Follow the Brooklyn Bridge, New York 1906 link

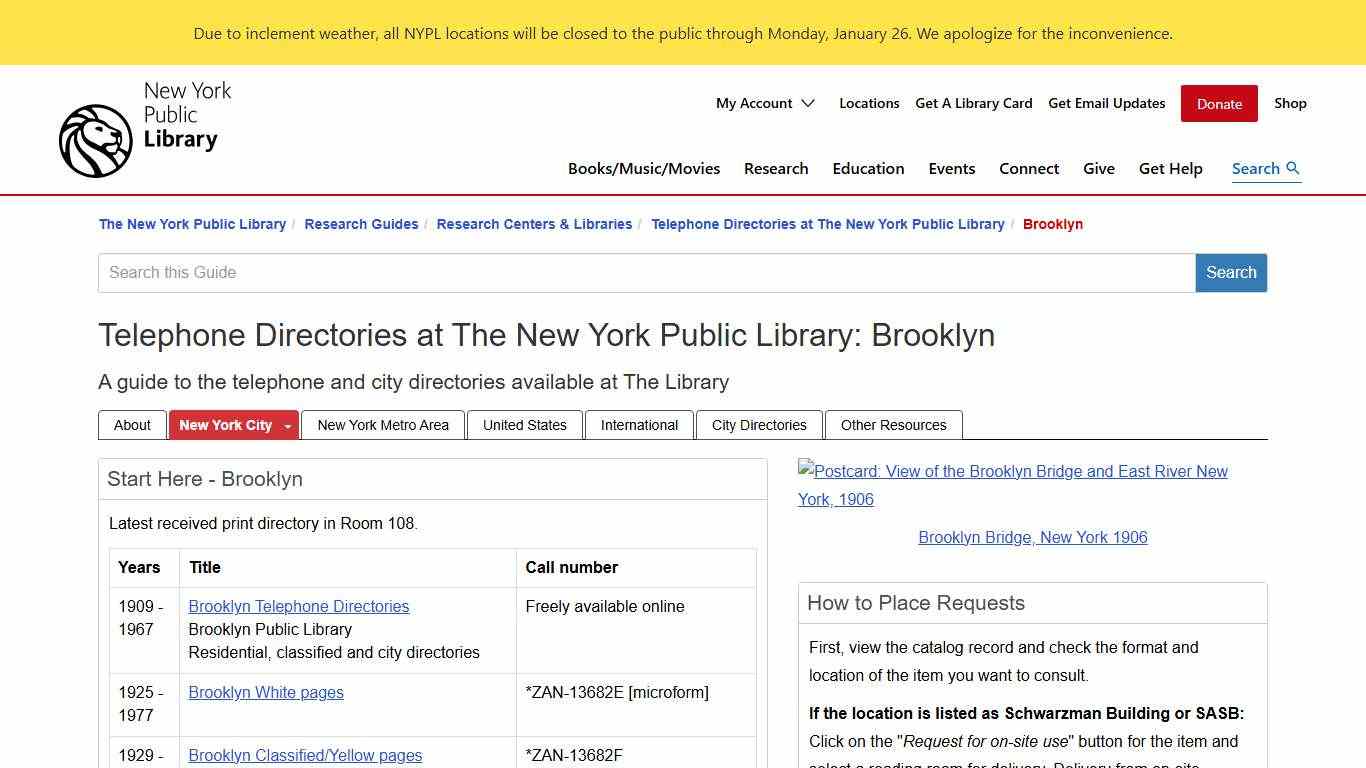(x=1033, y=537)
